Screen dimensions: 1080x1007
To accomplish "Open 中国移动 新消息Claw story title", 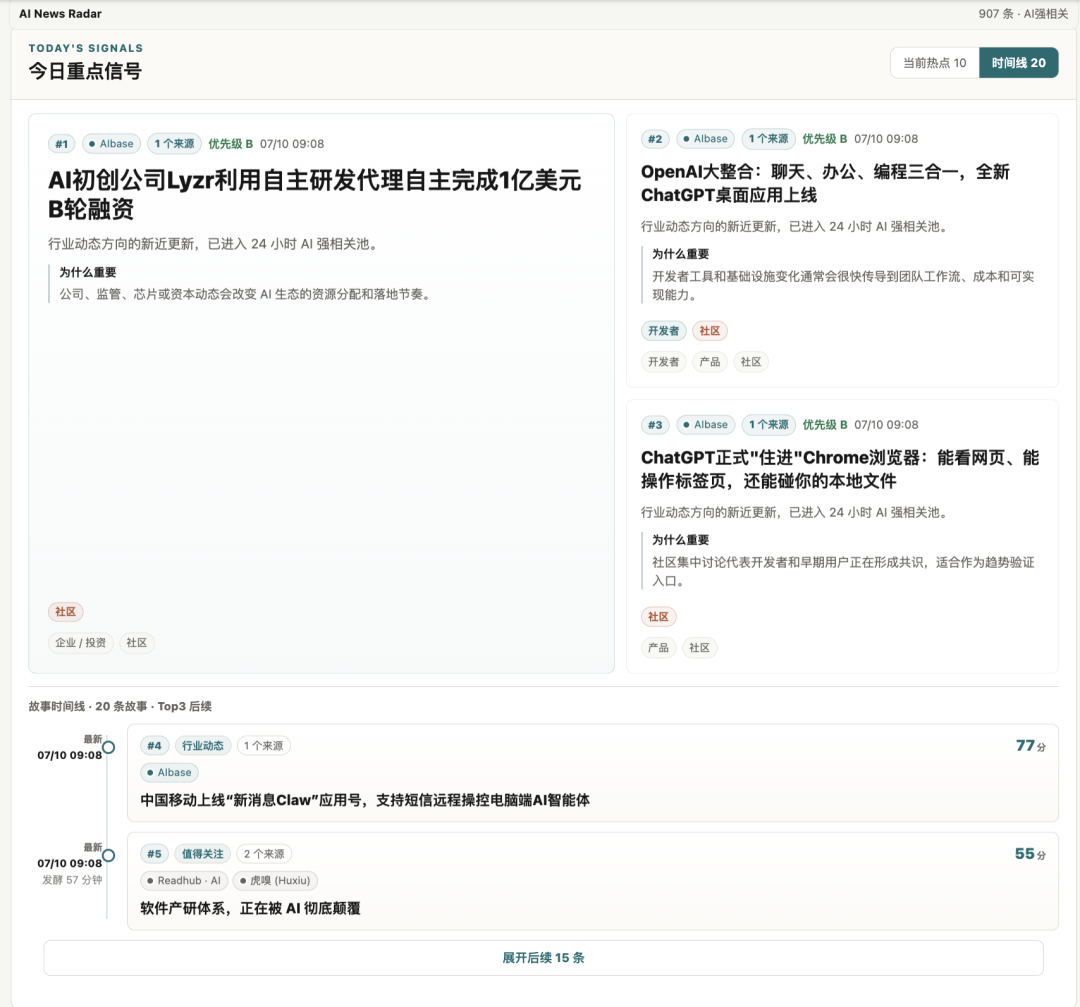I will click(x=365, y=800).
